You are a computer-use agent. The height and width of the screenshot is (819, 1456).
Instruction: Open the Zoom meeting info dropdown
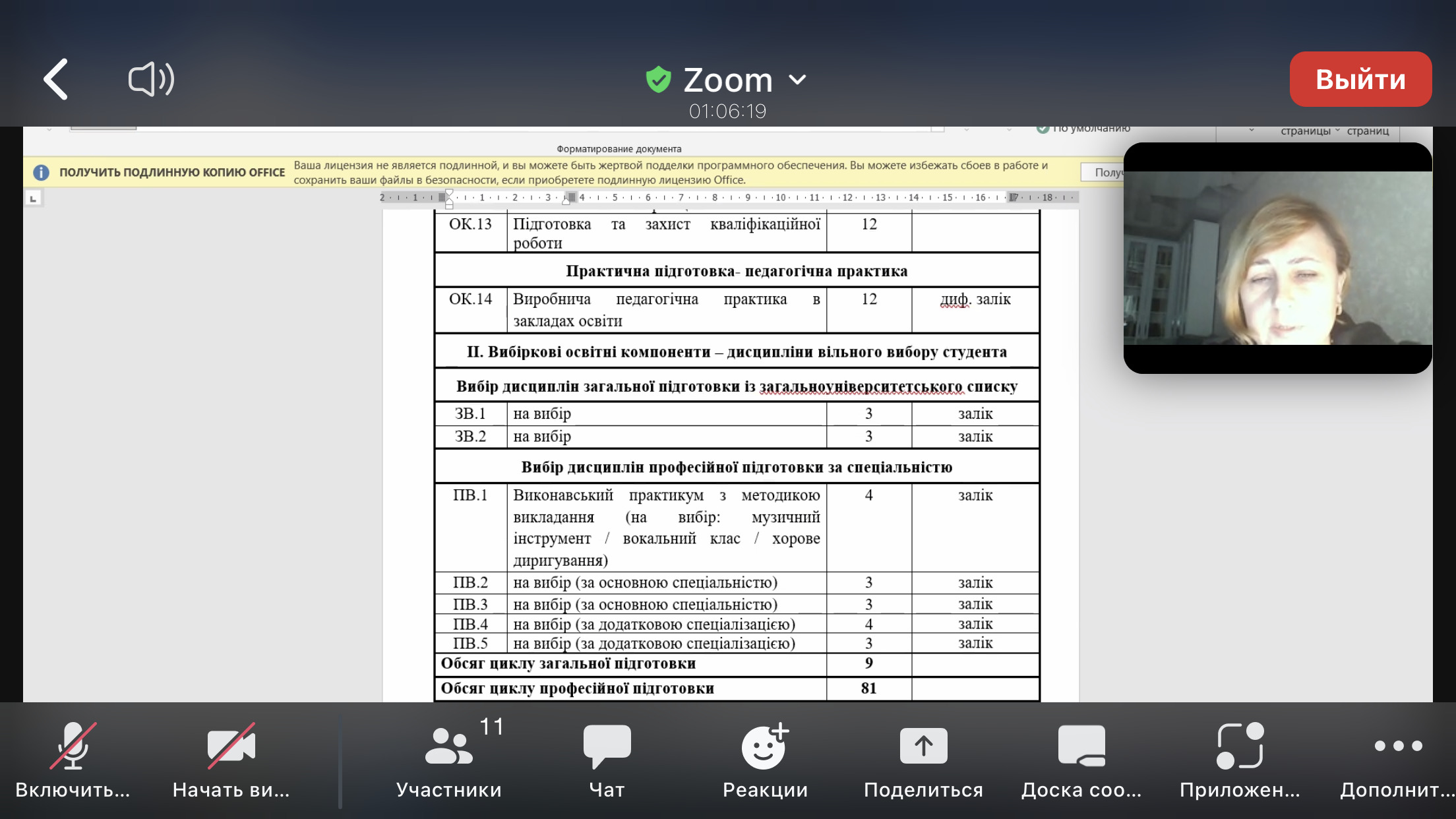797,80
